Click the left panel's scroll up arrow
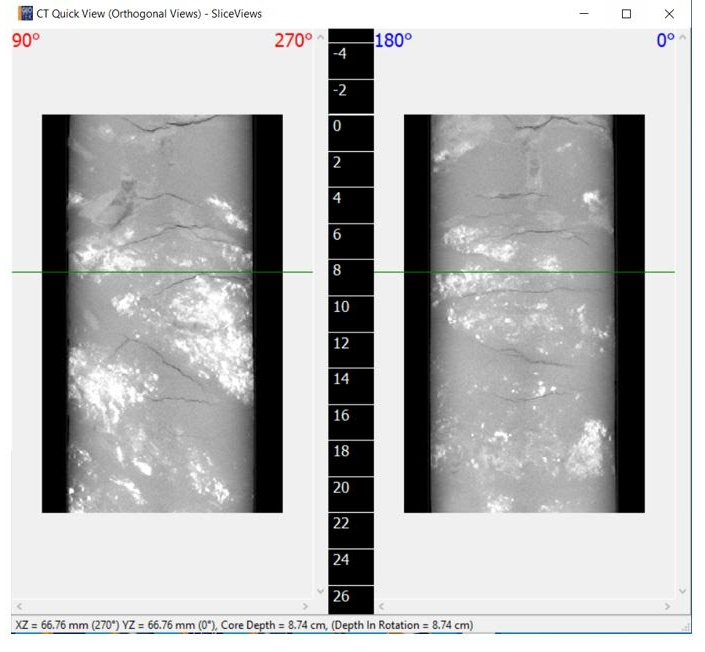705x652 pixels. point(321,37)
